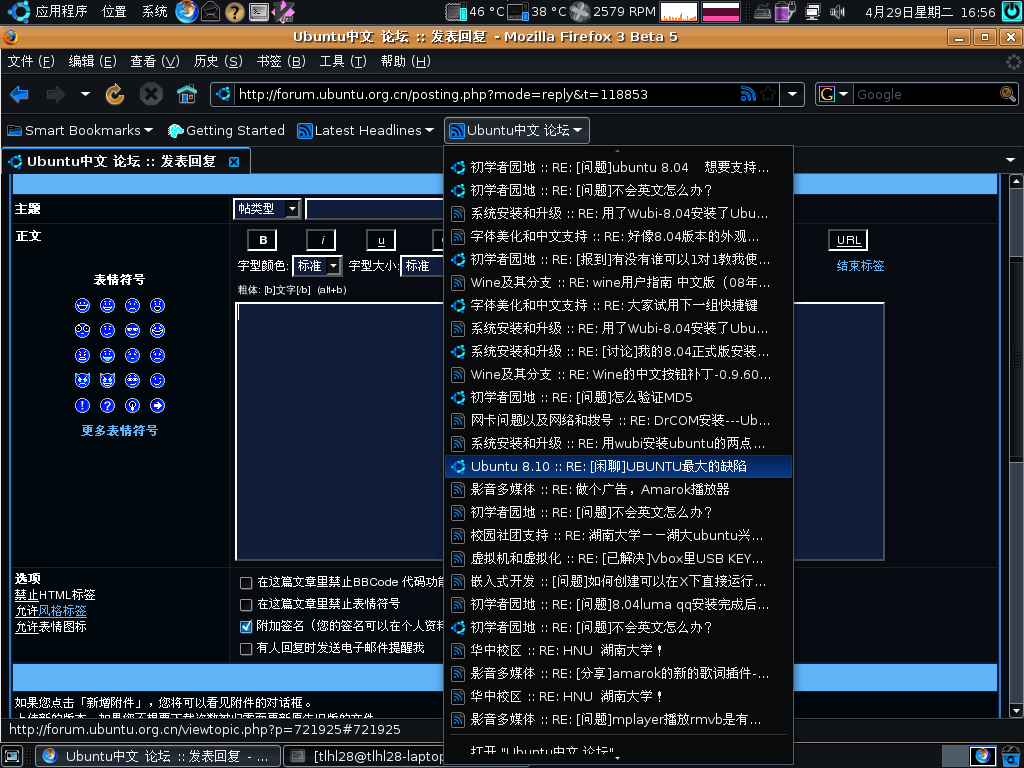Image resolution: width=1024 pixels, height=768 pixels.
Task: Open feed item about Amarok播放器
Action: coord(618,489)
